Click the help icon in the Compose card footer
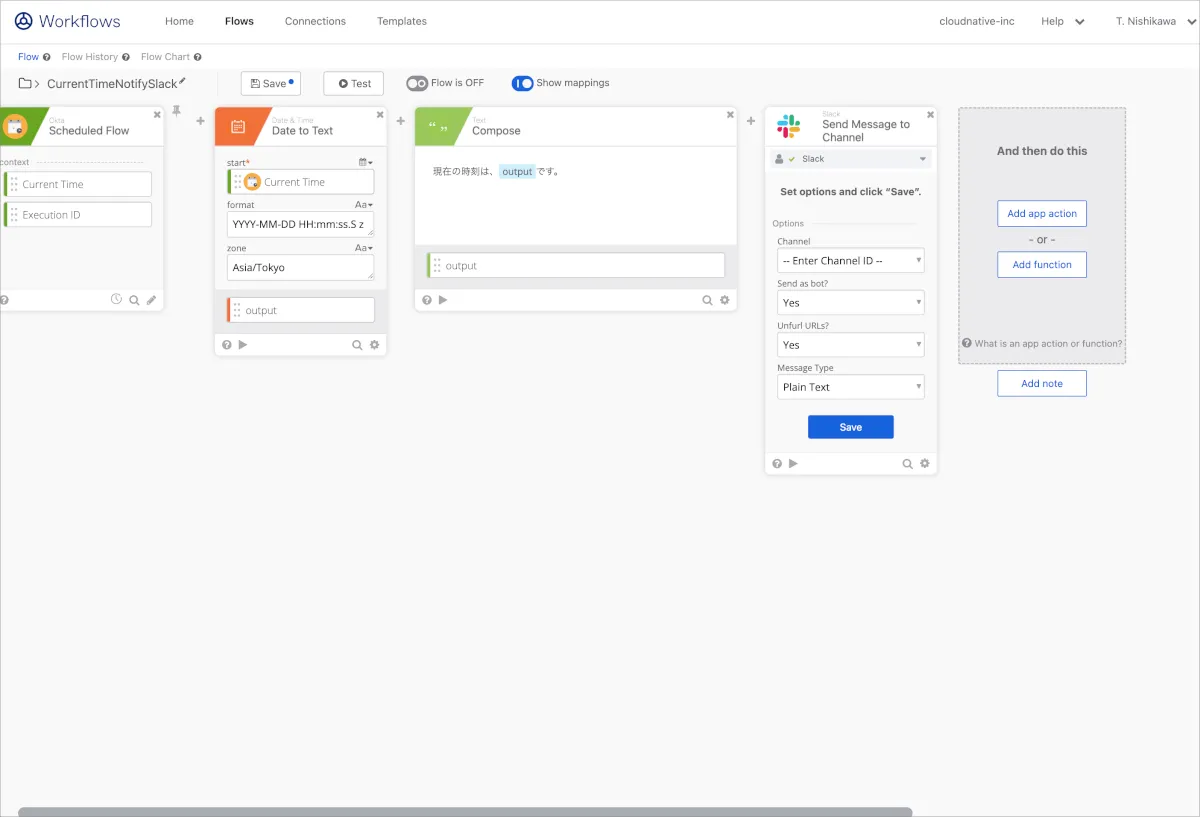 [427, 300]
